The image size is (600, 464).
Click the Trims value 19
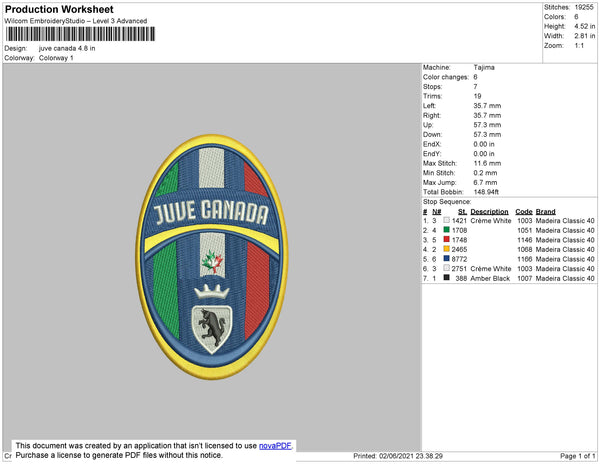[x=477, y=96]
